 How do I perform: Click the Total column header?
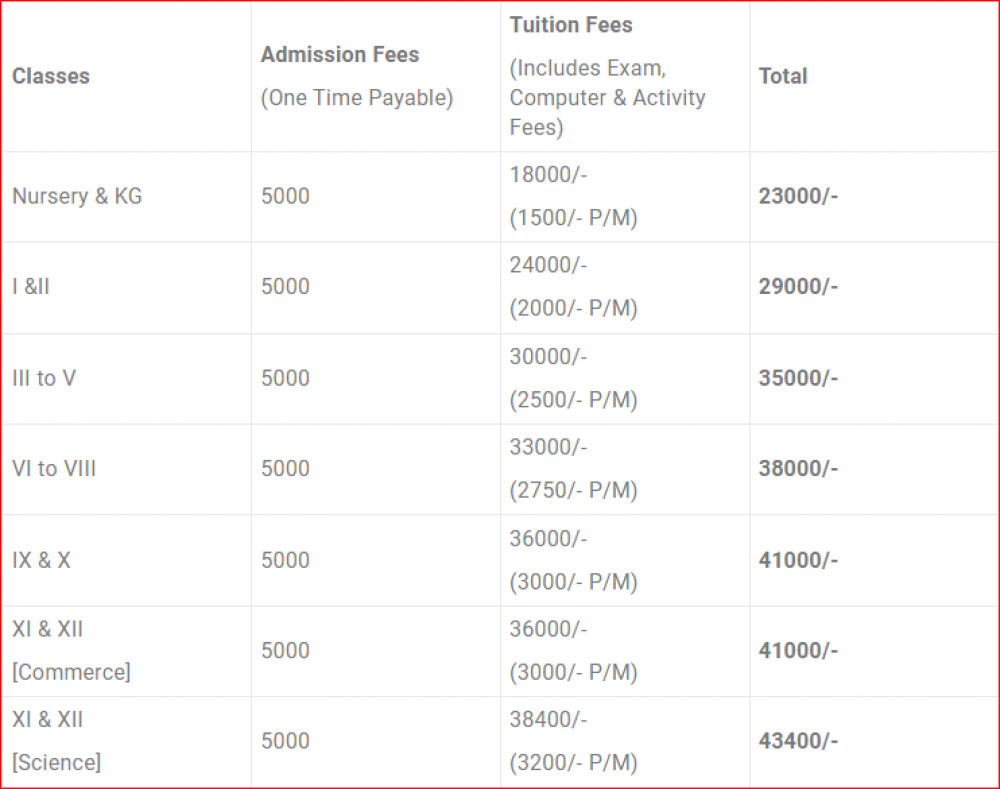pyautogui.click(x=783, y=76)
